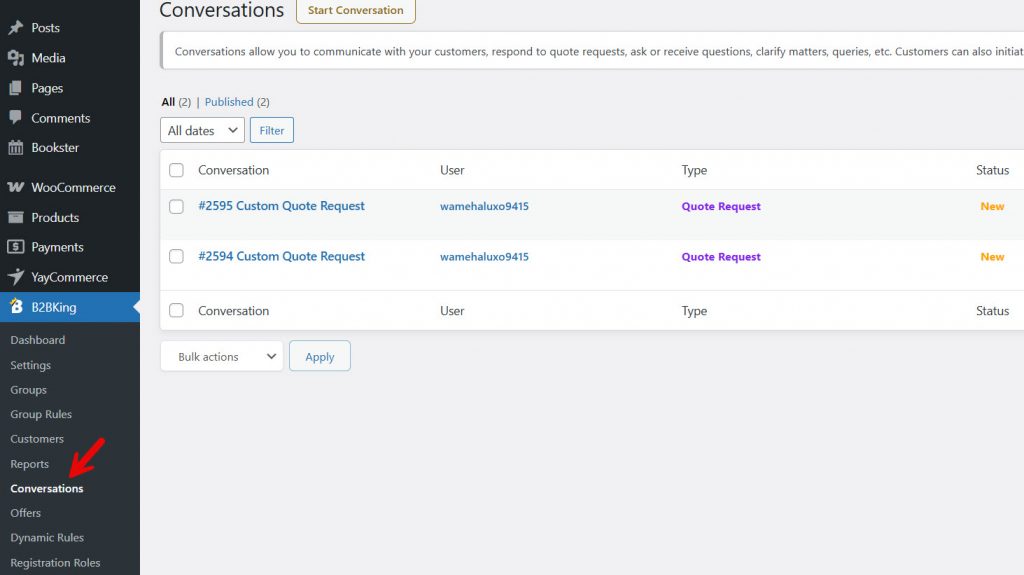The image size is (1024, 575).
Task: Click the Posts pushpin icon
Action: 16,27
